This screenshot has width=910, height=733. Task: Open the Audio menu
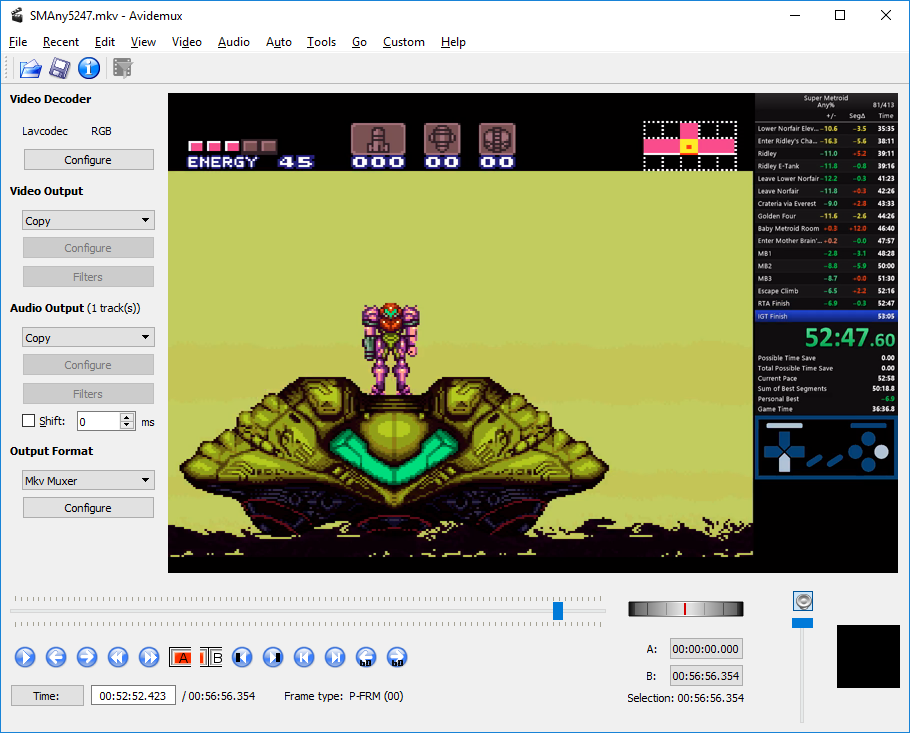(233, 42)
